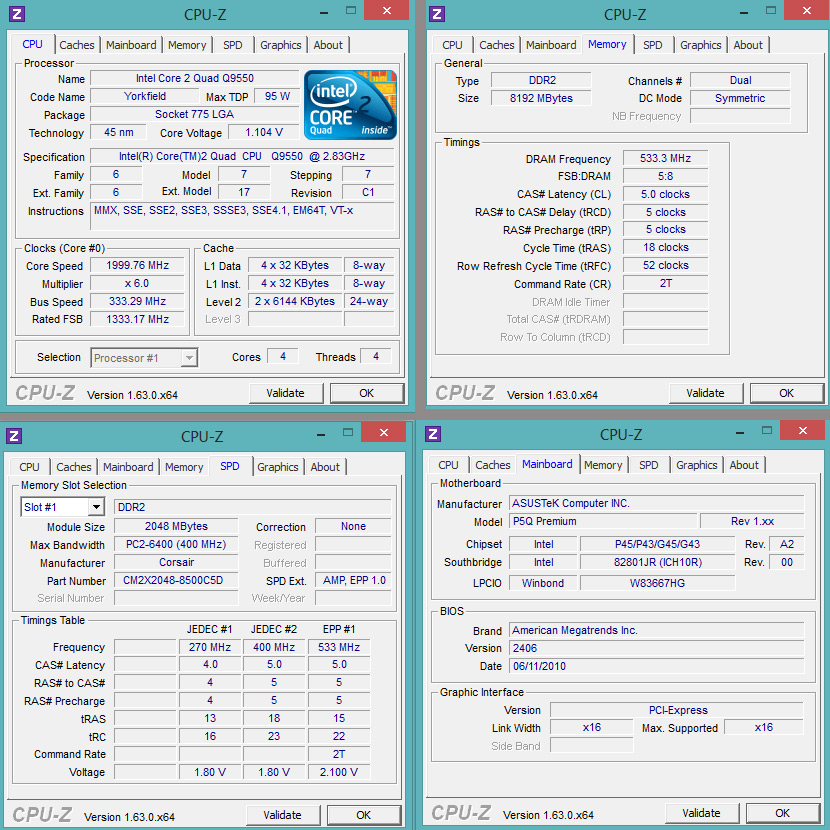Switch to the Memory tab in the SPD window
Image resolution: width=830 pixels, height=830 pixels.
[184, 467]
